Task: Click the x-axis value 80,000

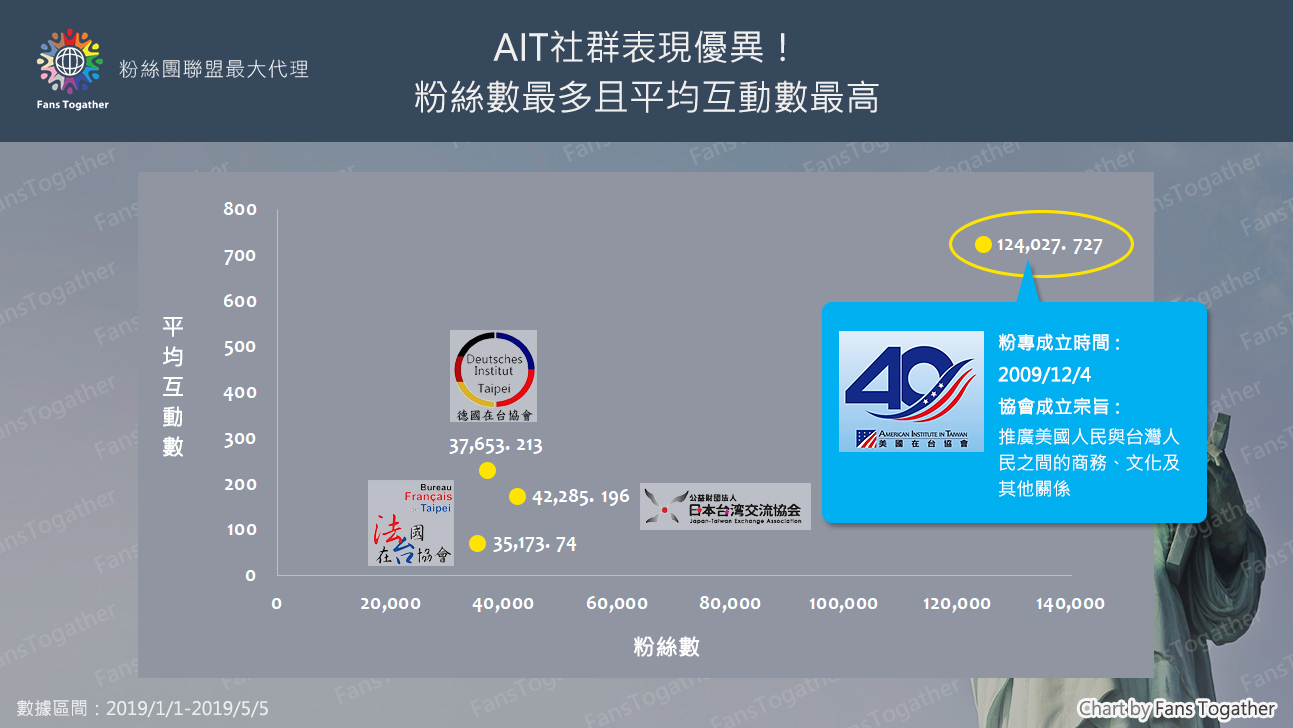Action: [730, 604]
